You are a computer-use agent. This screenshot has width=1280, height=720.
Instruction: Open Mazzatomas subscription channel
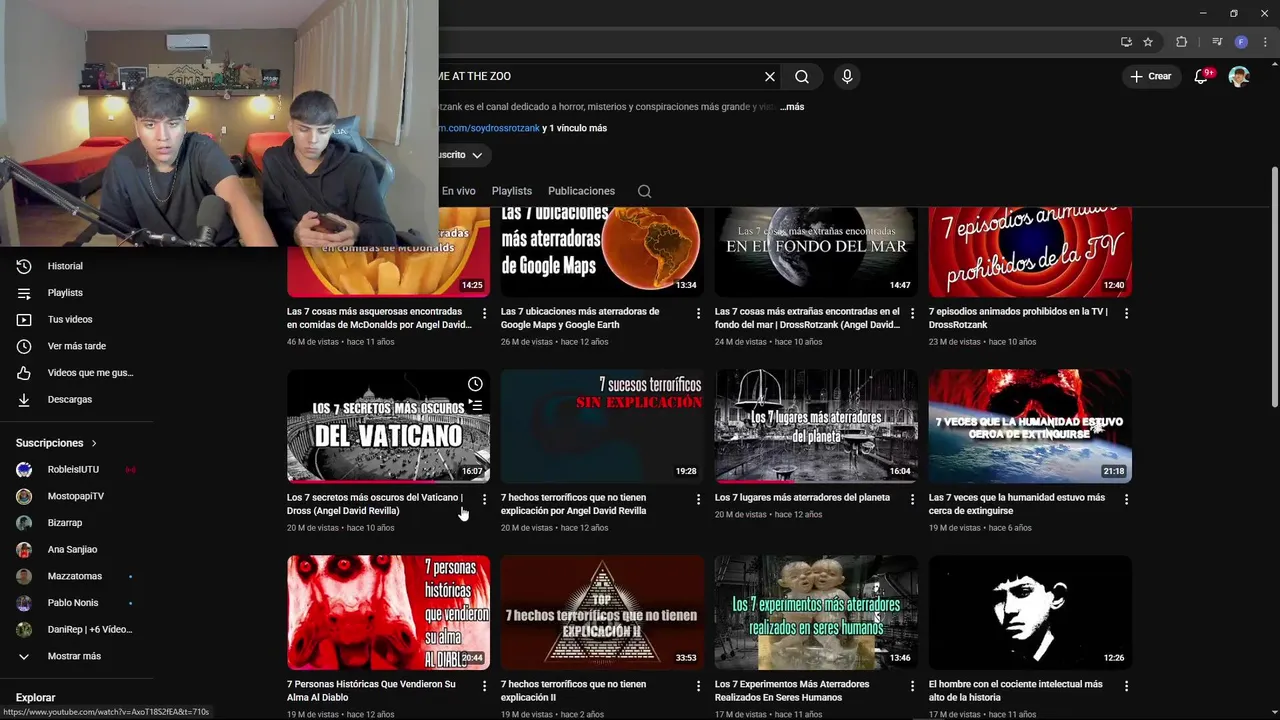tap(77, 576)
